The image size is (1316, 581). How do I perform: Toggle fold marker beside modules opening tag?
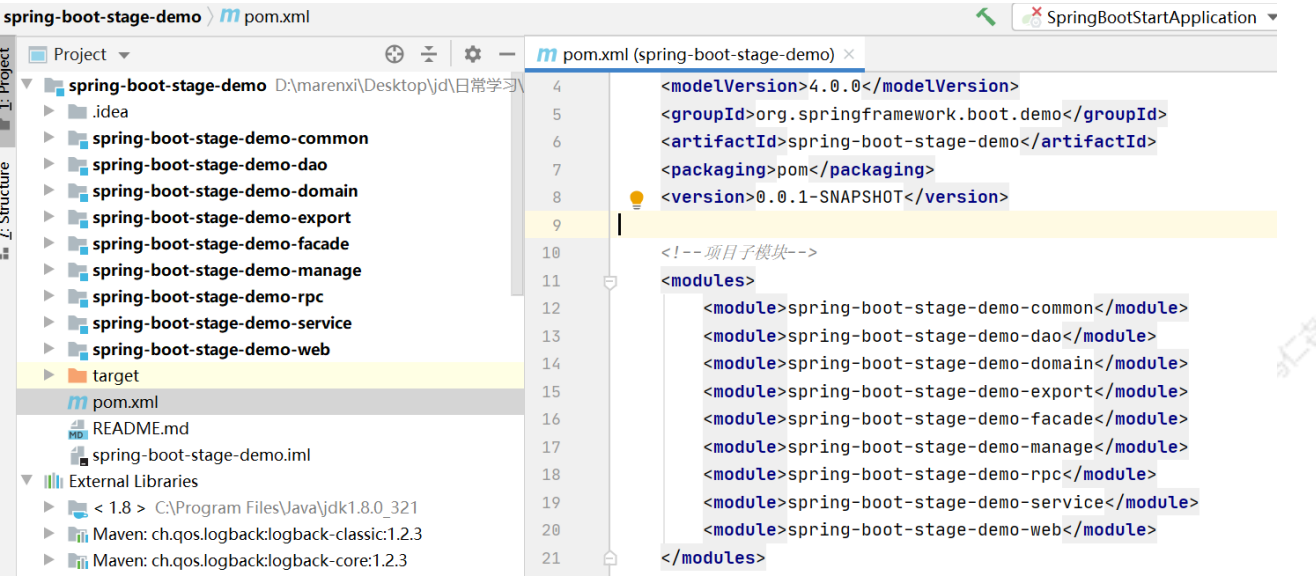[x=610, y=283]
